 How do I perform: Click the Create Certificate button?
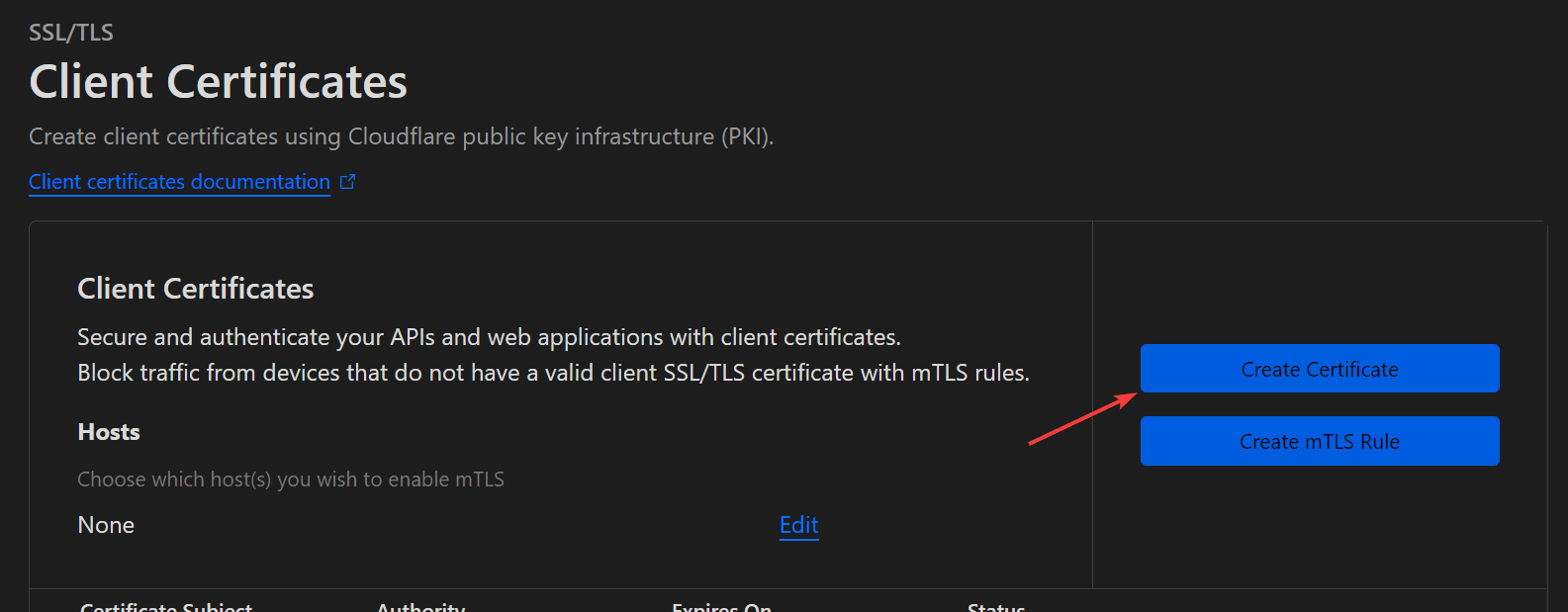click(1320, 369)
